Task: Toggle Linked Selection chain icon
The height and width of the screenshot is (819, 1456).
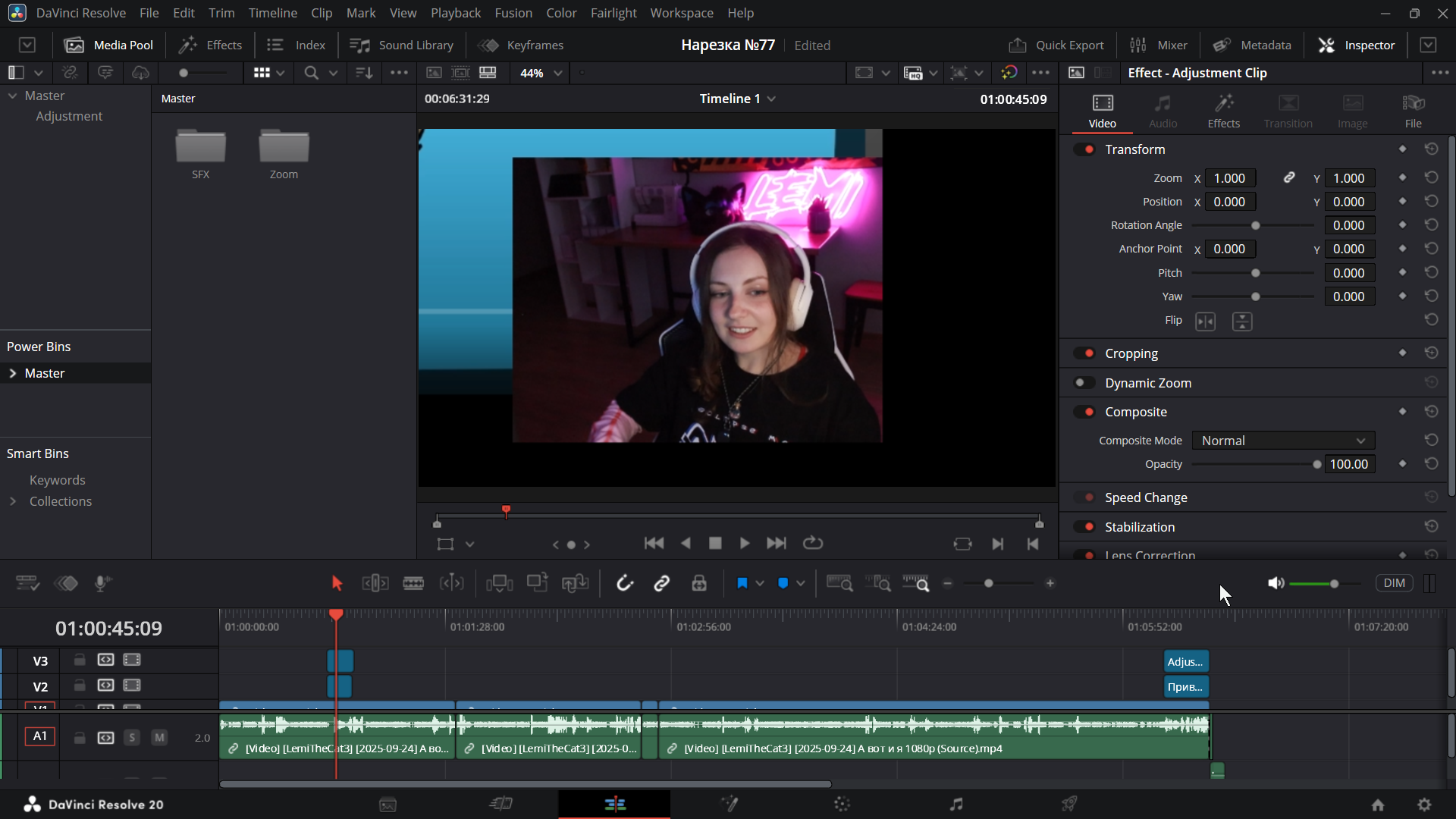Action: click(662, 583)
